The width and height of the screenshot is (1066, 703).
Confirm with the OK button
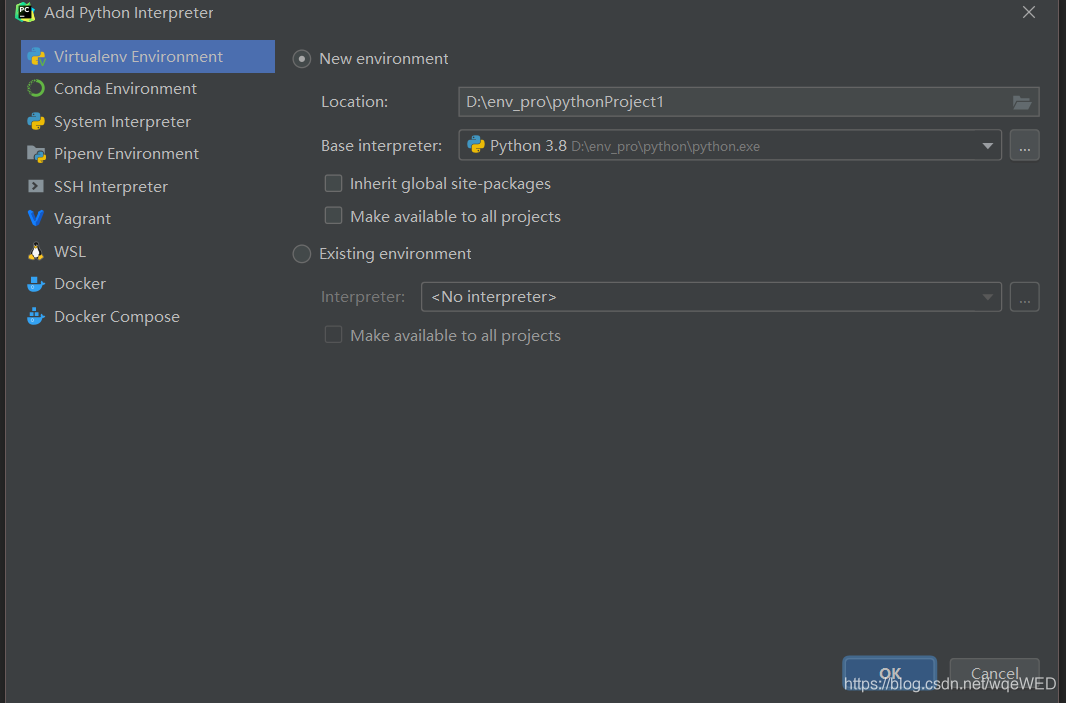[890, 674]
